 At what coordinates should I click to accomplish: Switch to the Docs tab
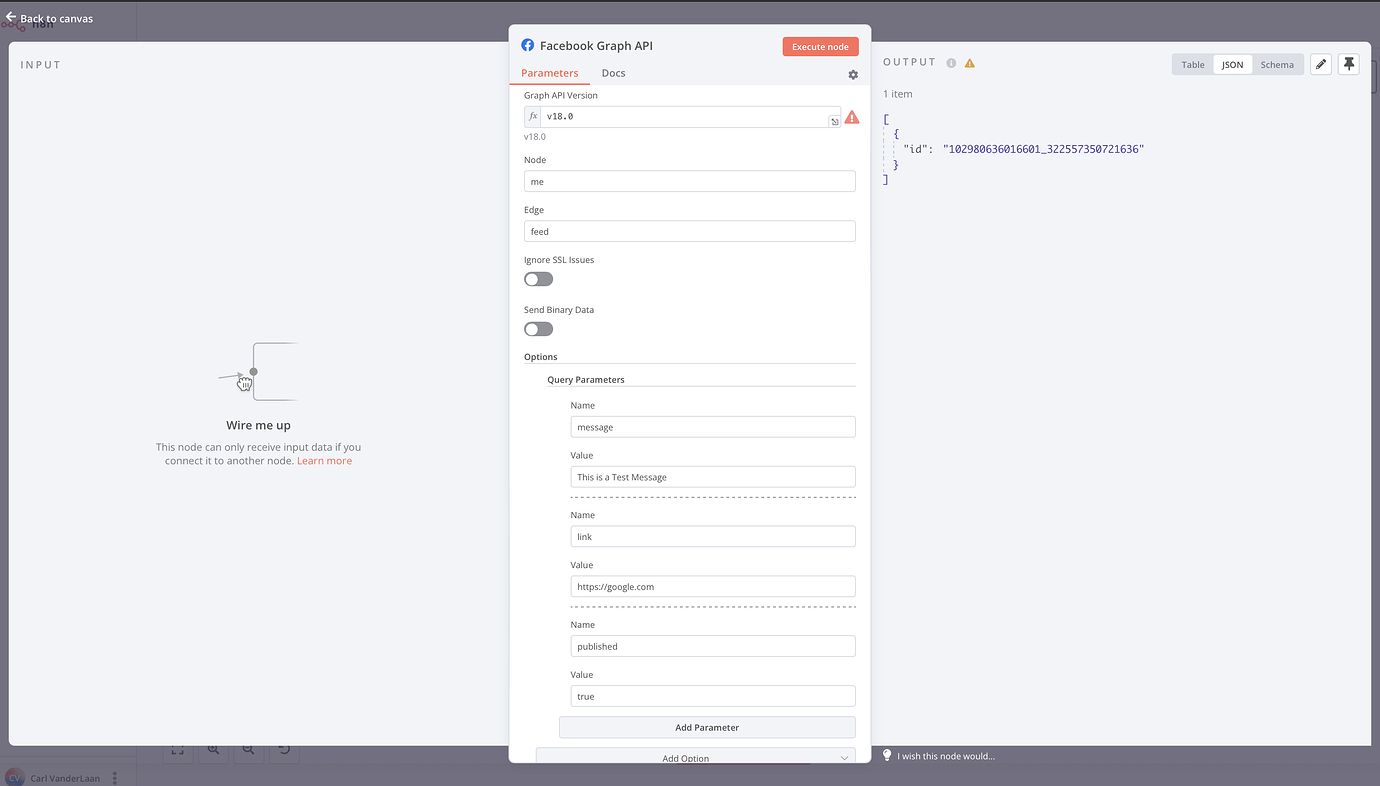(x=613, y=72)
